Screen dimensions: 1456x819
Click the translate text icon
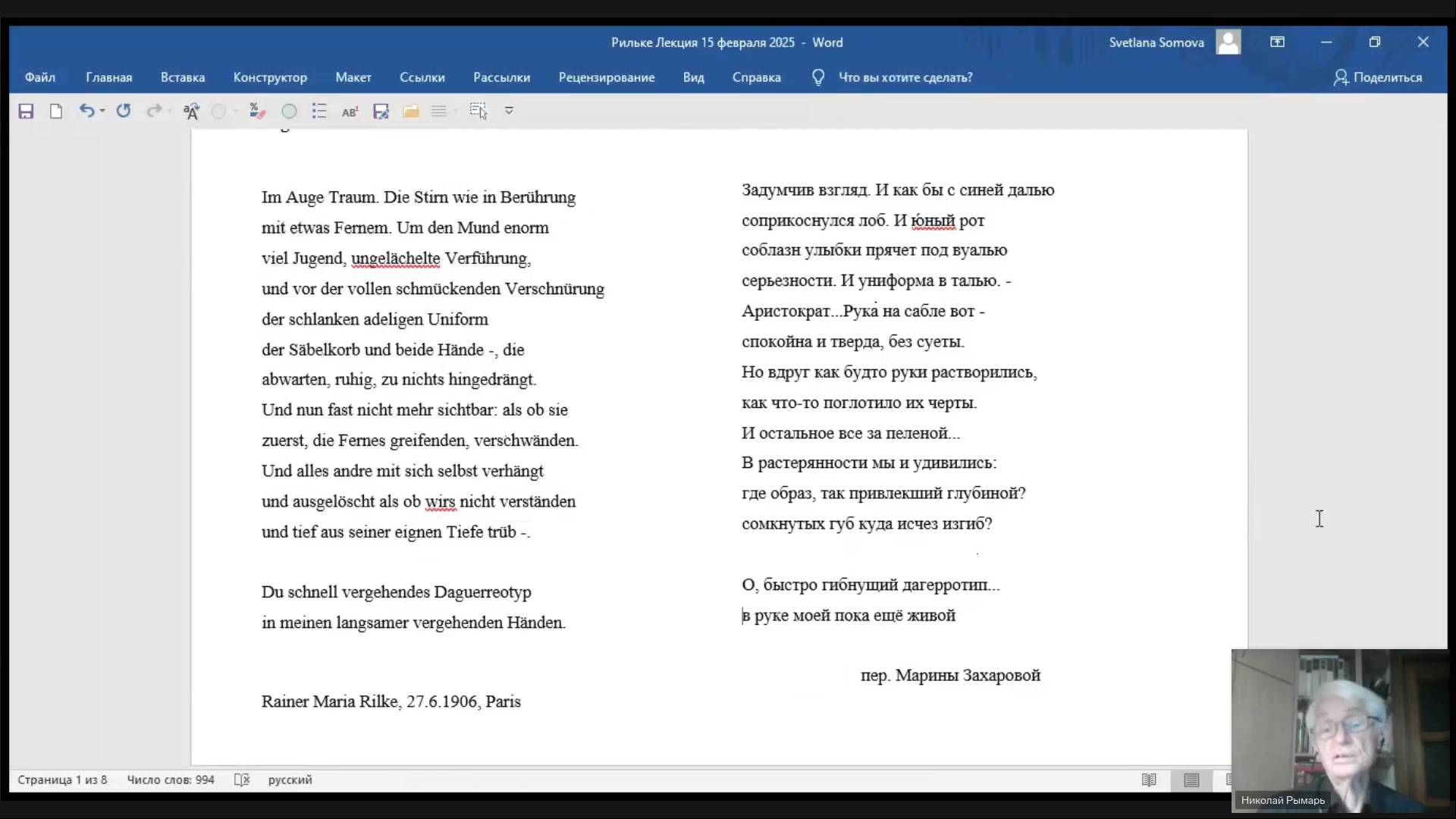(191, 111)
